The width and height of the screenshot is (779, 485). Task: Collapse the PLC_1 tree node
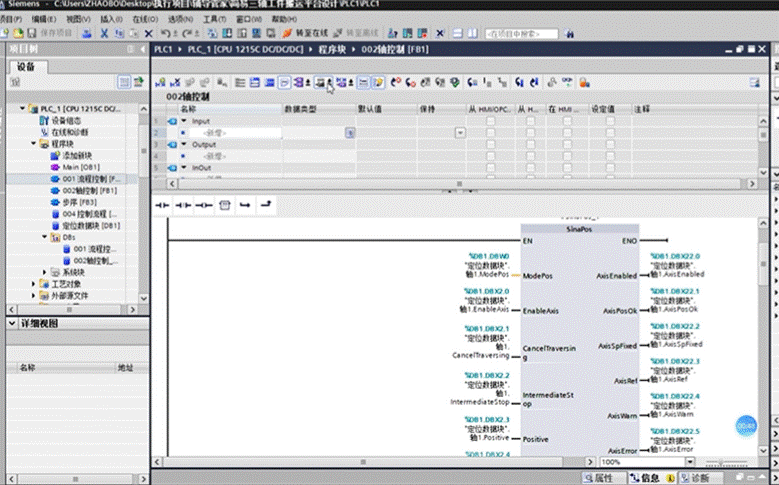click(x=22, y=108)
